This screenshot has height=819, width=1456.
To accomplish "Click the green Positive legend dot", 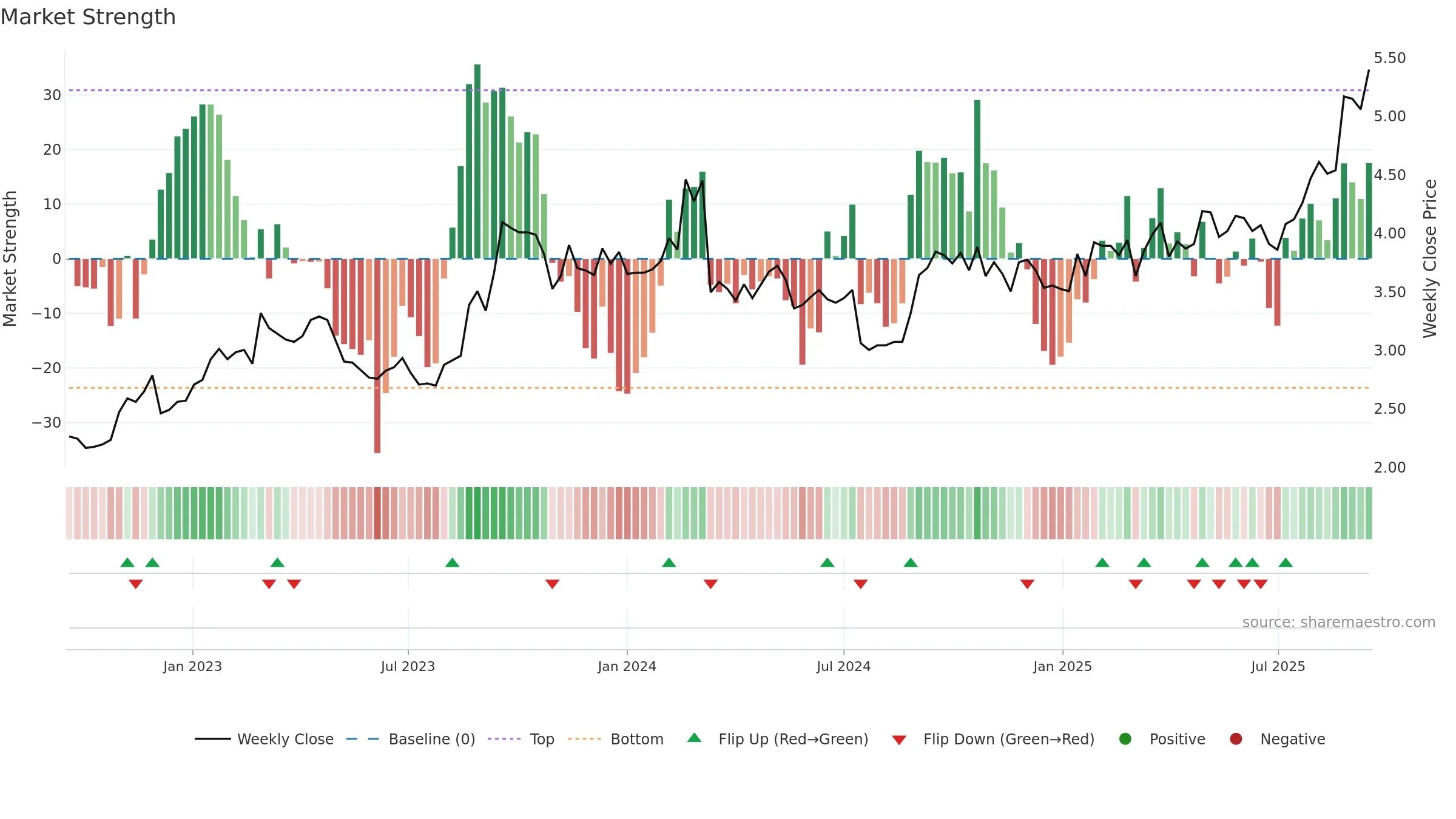I will 1125,739.
